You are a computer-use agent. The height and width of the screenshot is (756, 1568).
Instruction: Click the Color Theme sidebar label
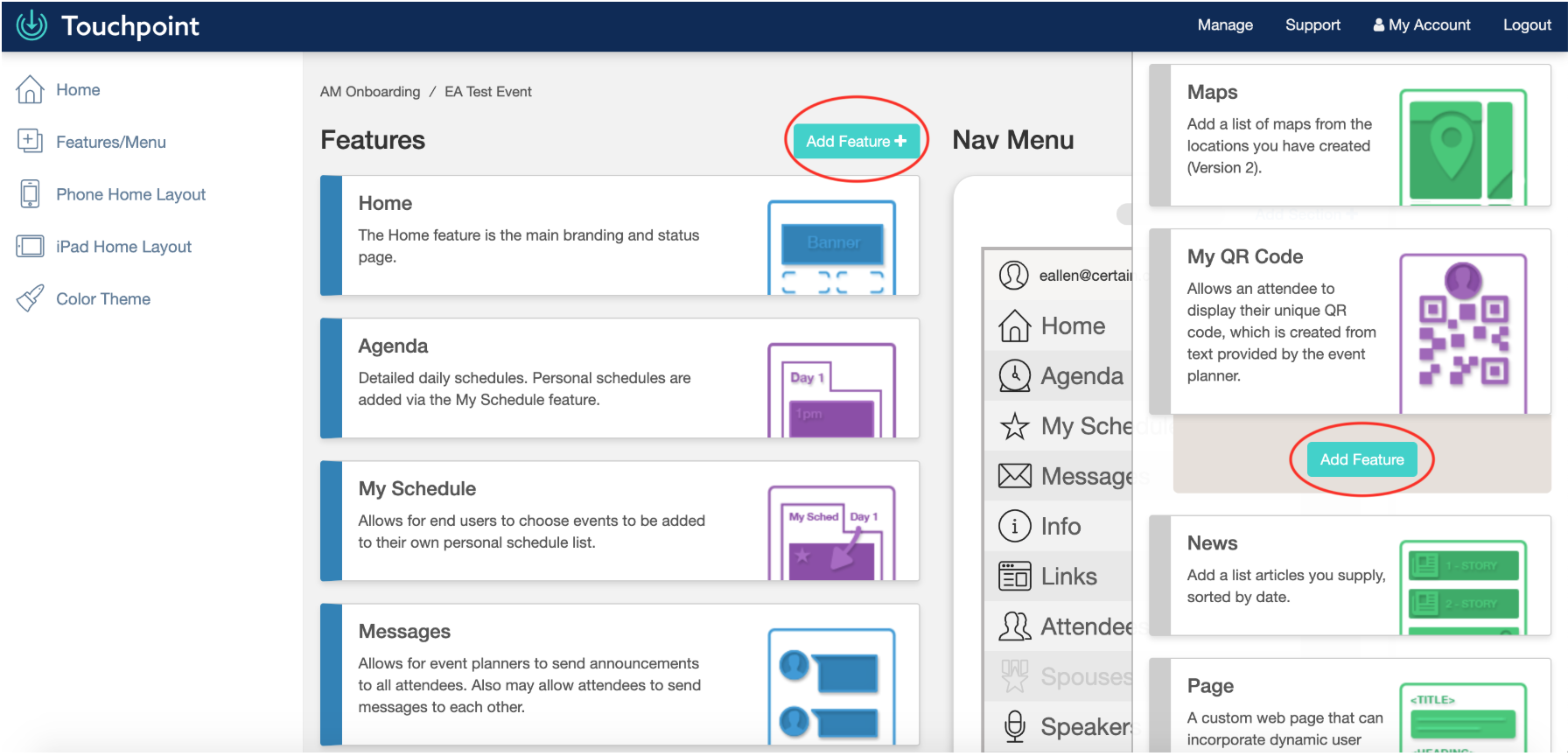click(103, 299)
